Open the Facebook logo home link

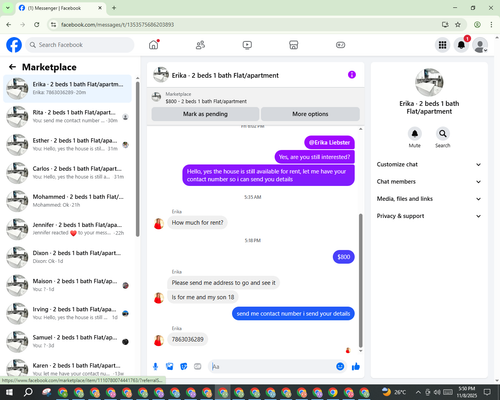click(14, 45)
